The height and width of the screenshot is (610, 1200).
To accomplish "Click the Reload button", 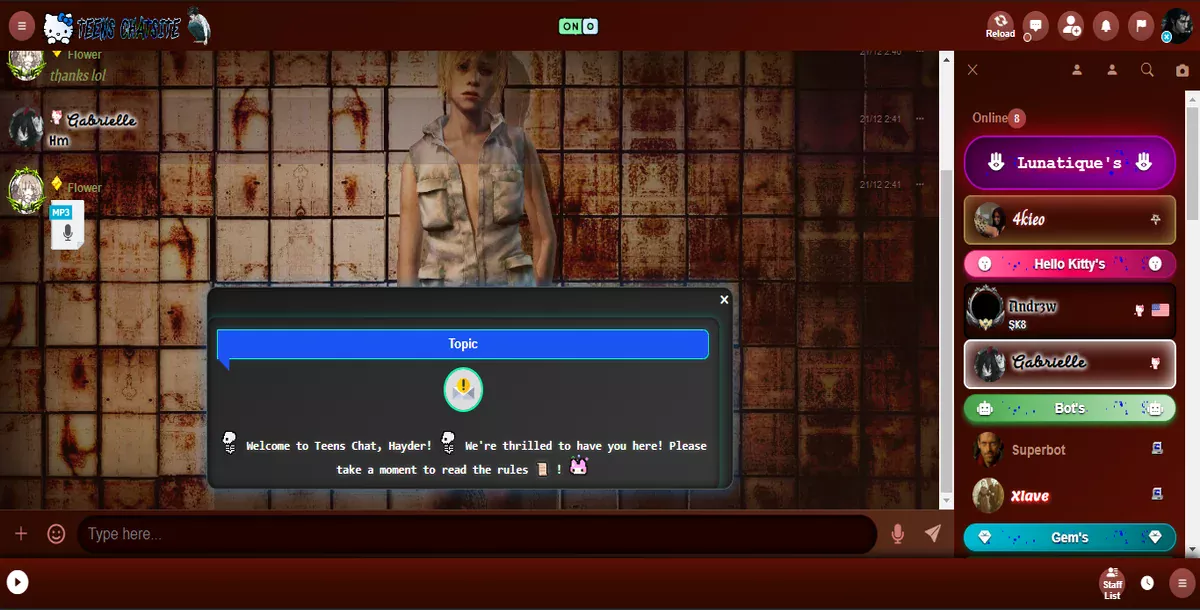I will [x=1000, y=26].
